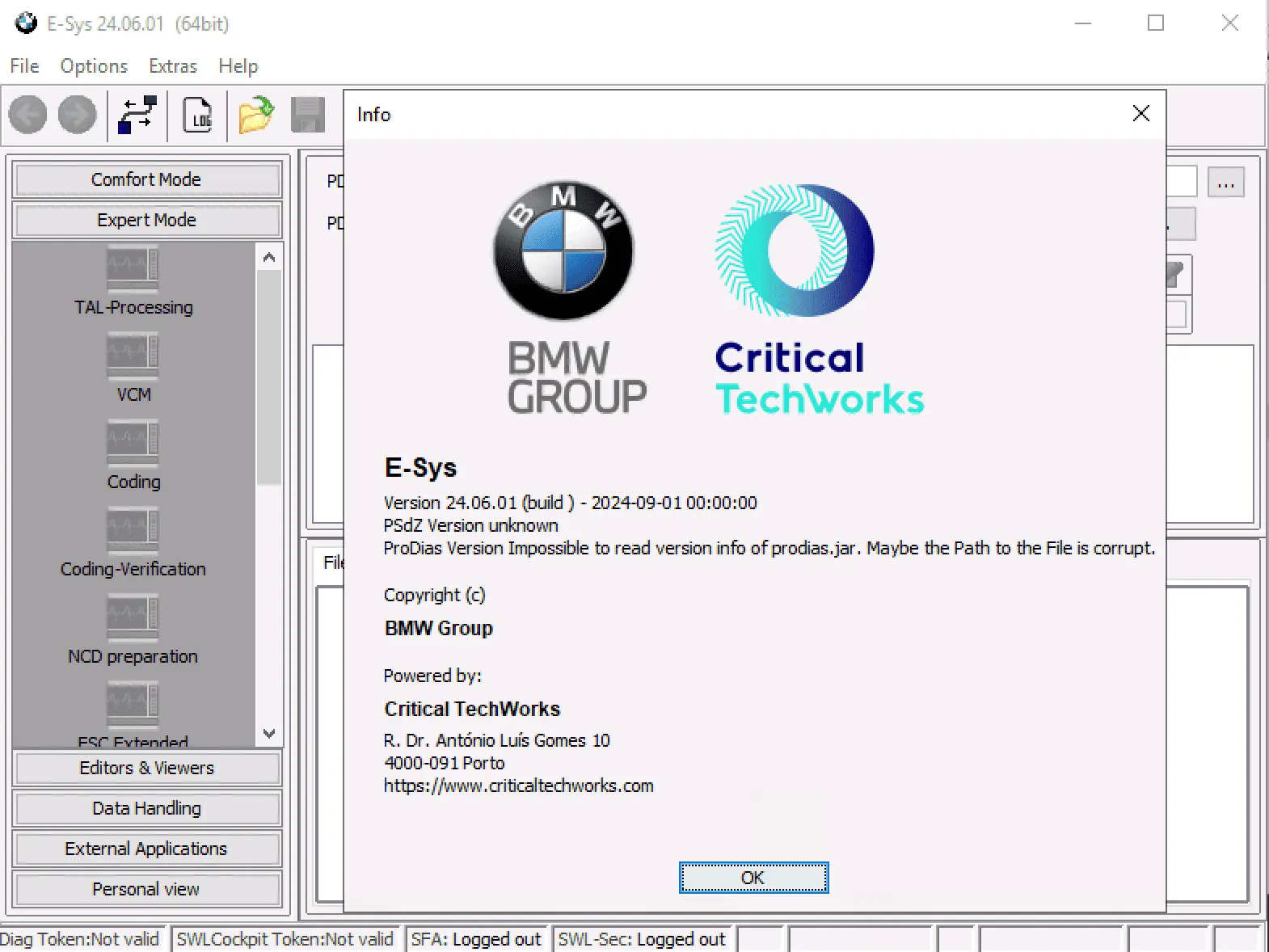Click the 'E-Sys' heading in Info dialog
1269x952 pixels.
(420, 467)
